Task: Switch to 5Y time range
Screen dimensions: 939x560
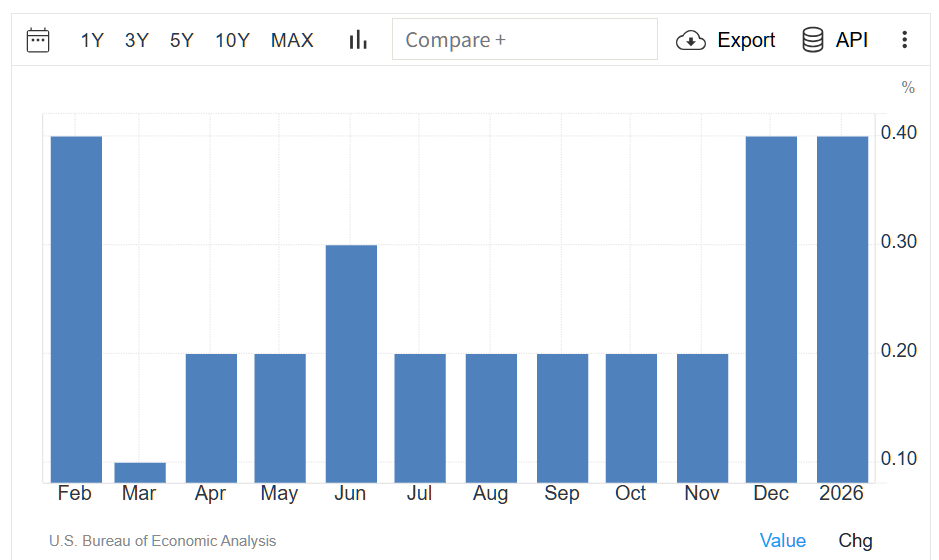Action: coord(182,40)
